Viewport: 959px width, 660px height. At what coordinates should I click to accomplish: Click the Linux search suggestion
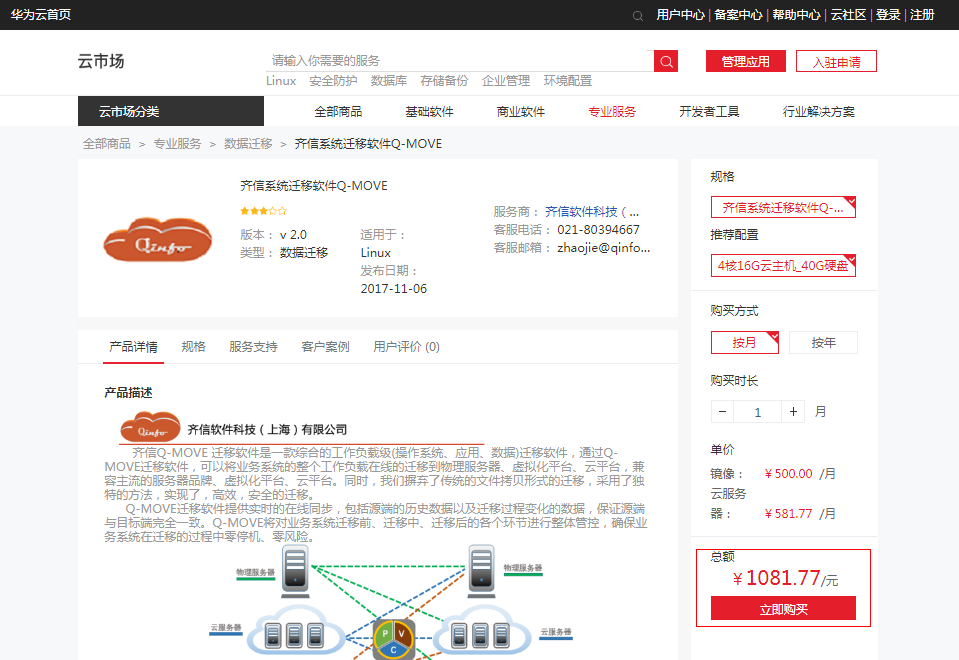click(x=281, y=81)
